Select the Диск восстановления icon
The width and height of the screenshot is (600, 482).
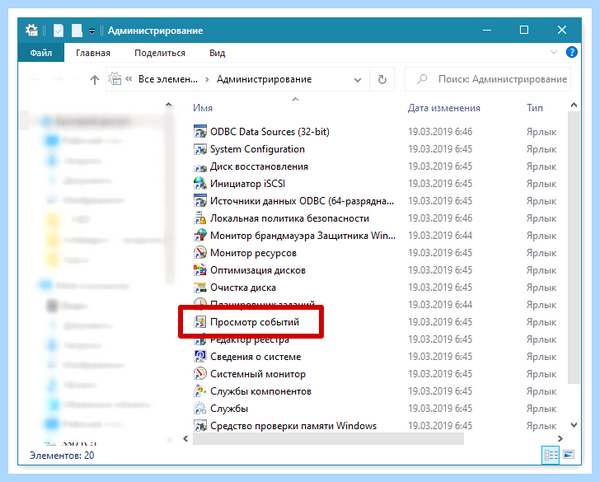coord(200,167)
